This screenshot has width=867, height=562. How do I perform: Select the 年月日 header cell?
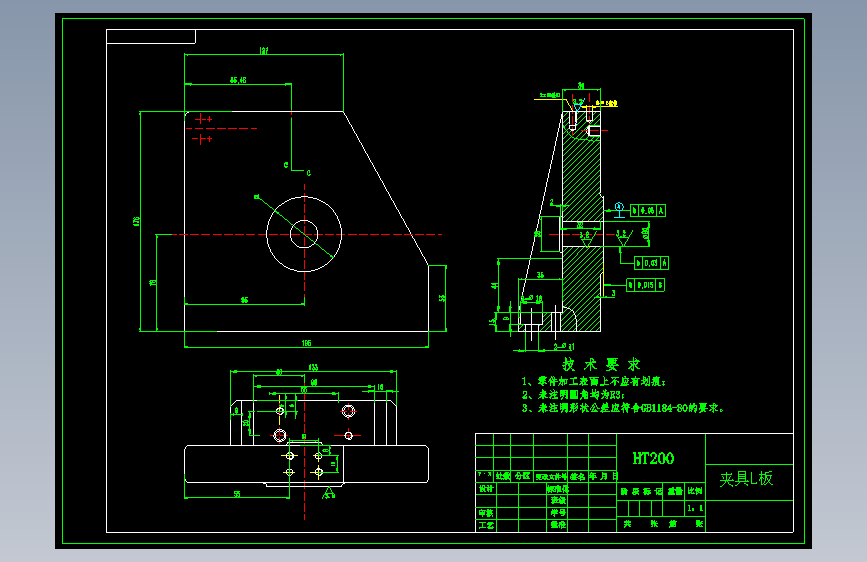pyautogui.click(x=603, y=476)
